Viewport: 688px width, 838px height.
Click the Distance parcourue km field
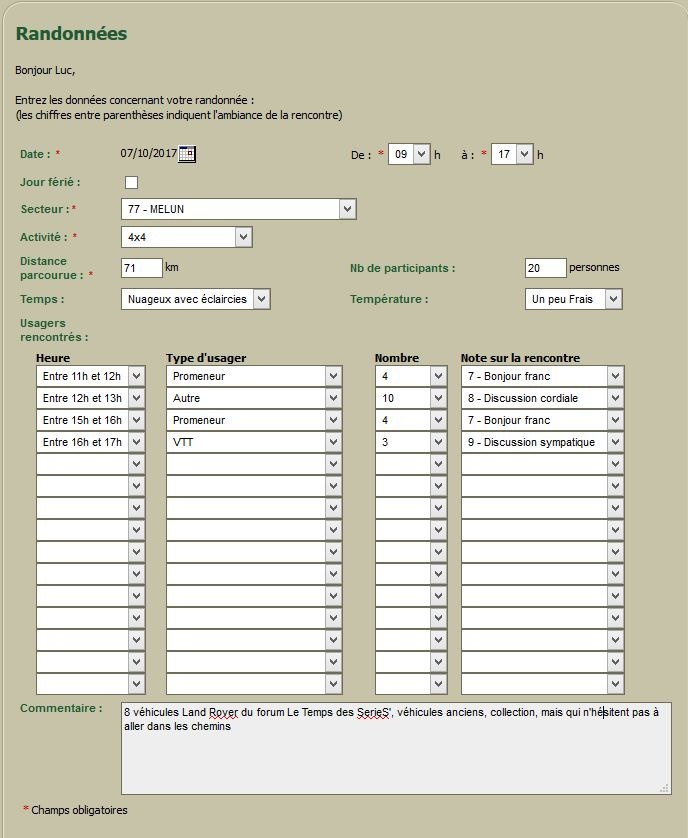click(x=142, y=268)
